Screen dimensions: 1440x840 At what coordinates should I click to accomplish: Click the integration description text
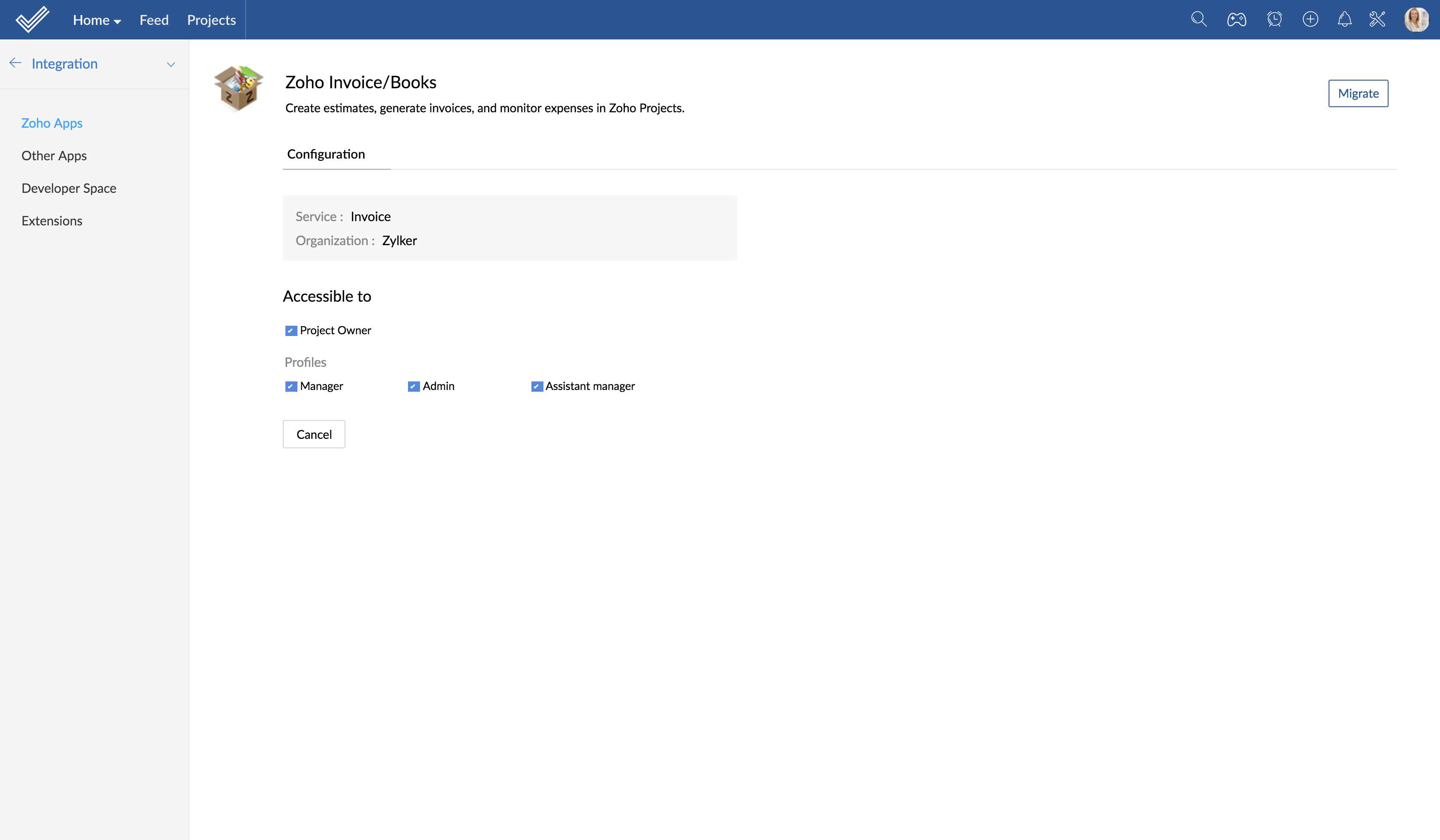pyautogui.click(x=485, y=108)
